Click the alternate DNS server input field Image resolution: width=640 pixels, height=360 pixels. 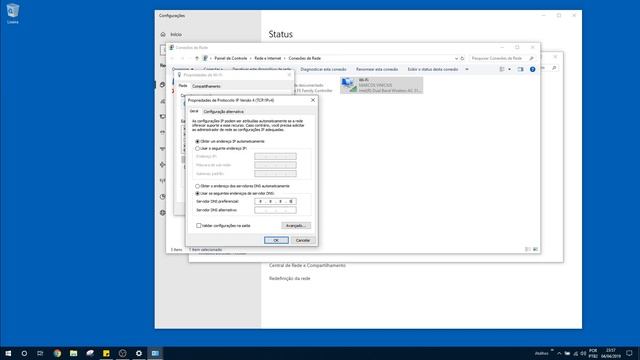click(276, 210)
